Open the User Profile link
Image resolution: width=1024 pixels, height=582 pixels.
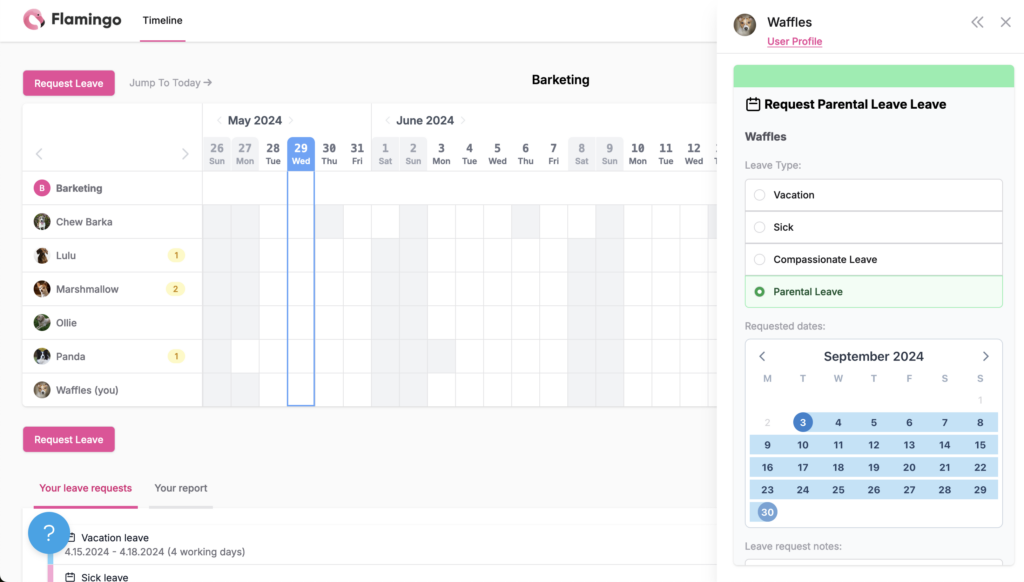pyautogui.click(x=794, y=41)
